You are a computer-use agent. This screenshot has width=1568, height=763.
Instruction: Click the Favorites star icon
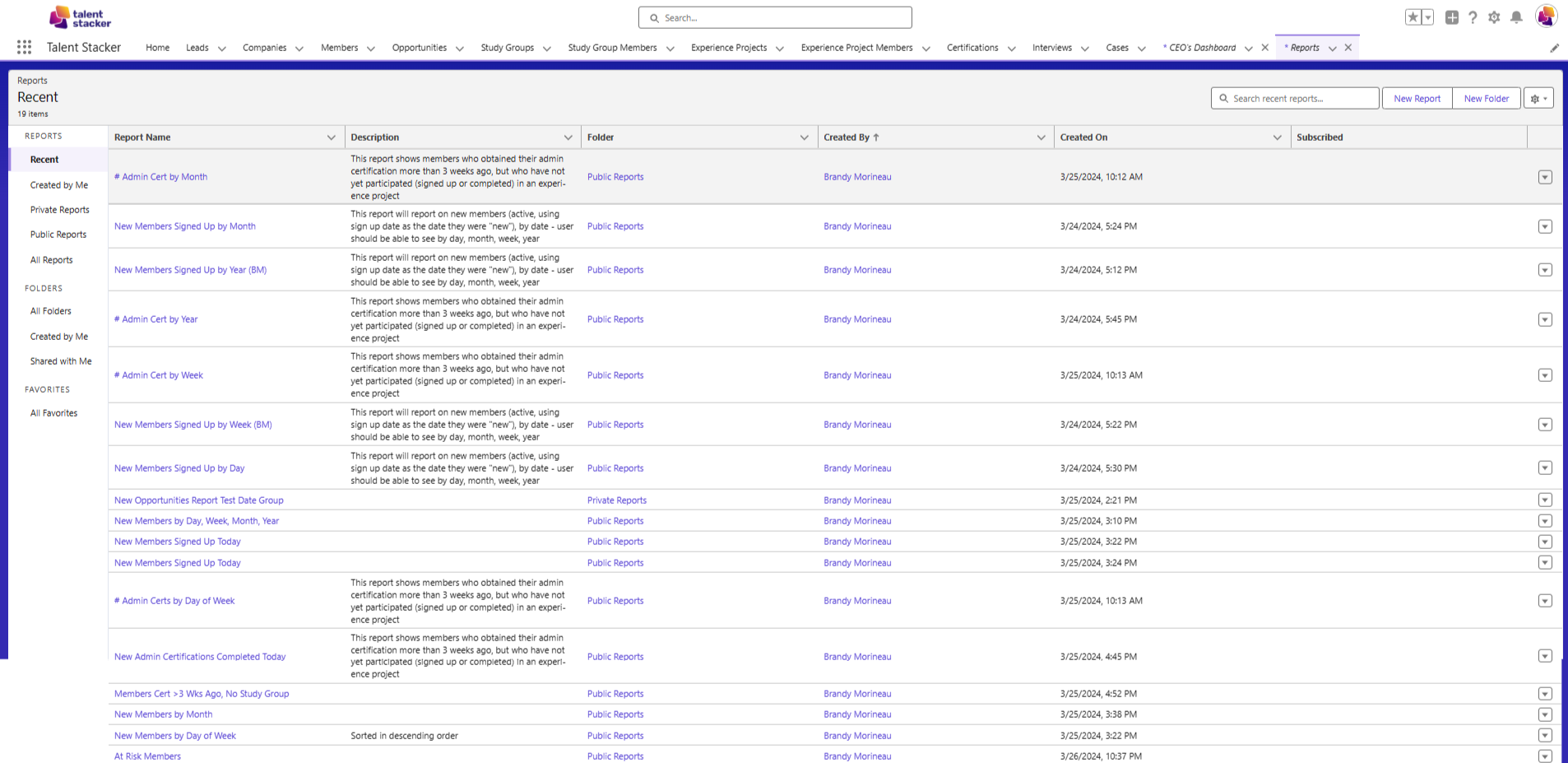[1413, 17]
